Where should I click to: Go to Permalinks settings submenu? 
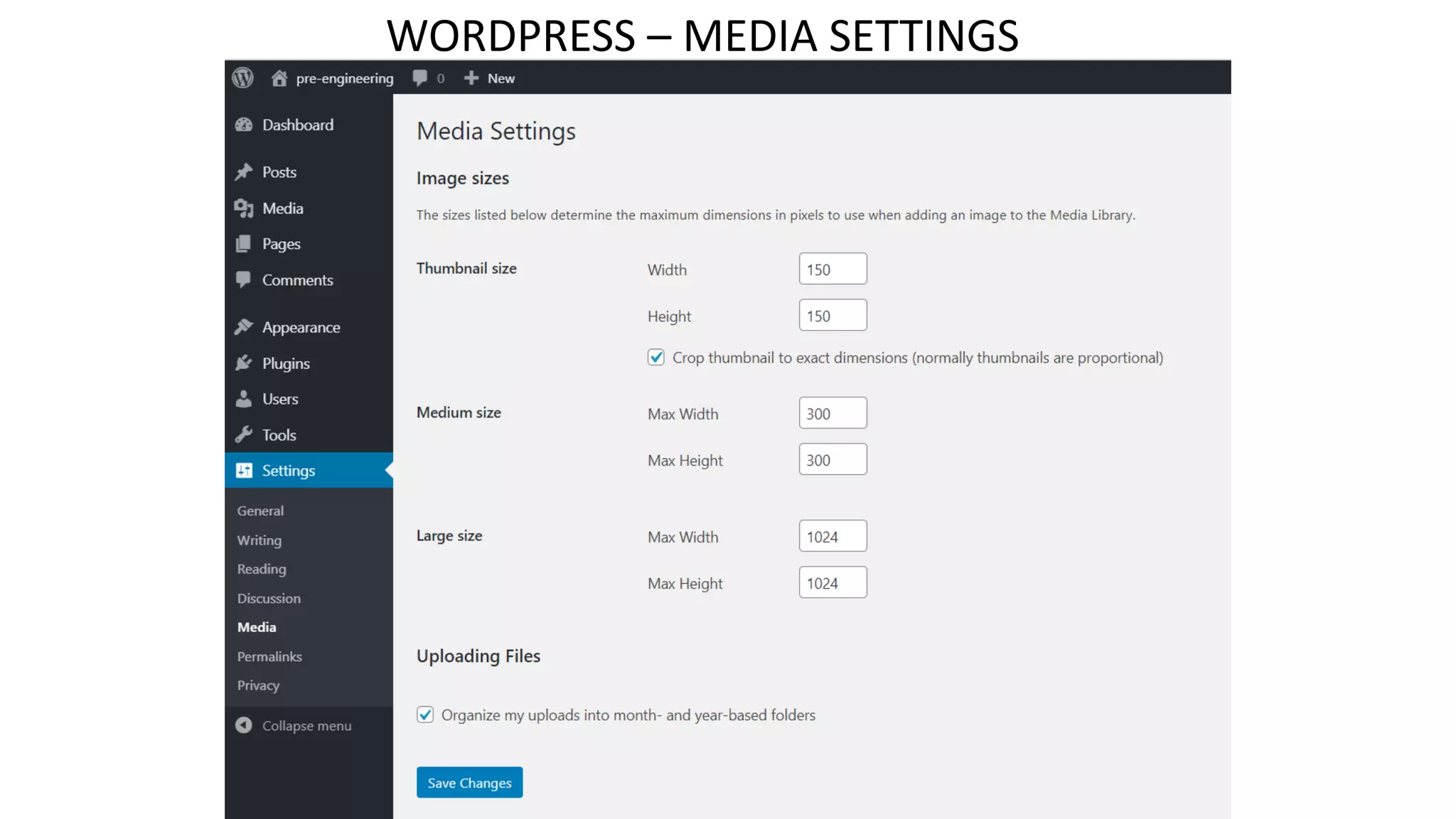269,656
